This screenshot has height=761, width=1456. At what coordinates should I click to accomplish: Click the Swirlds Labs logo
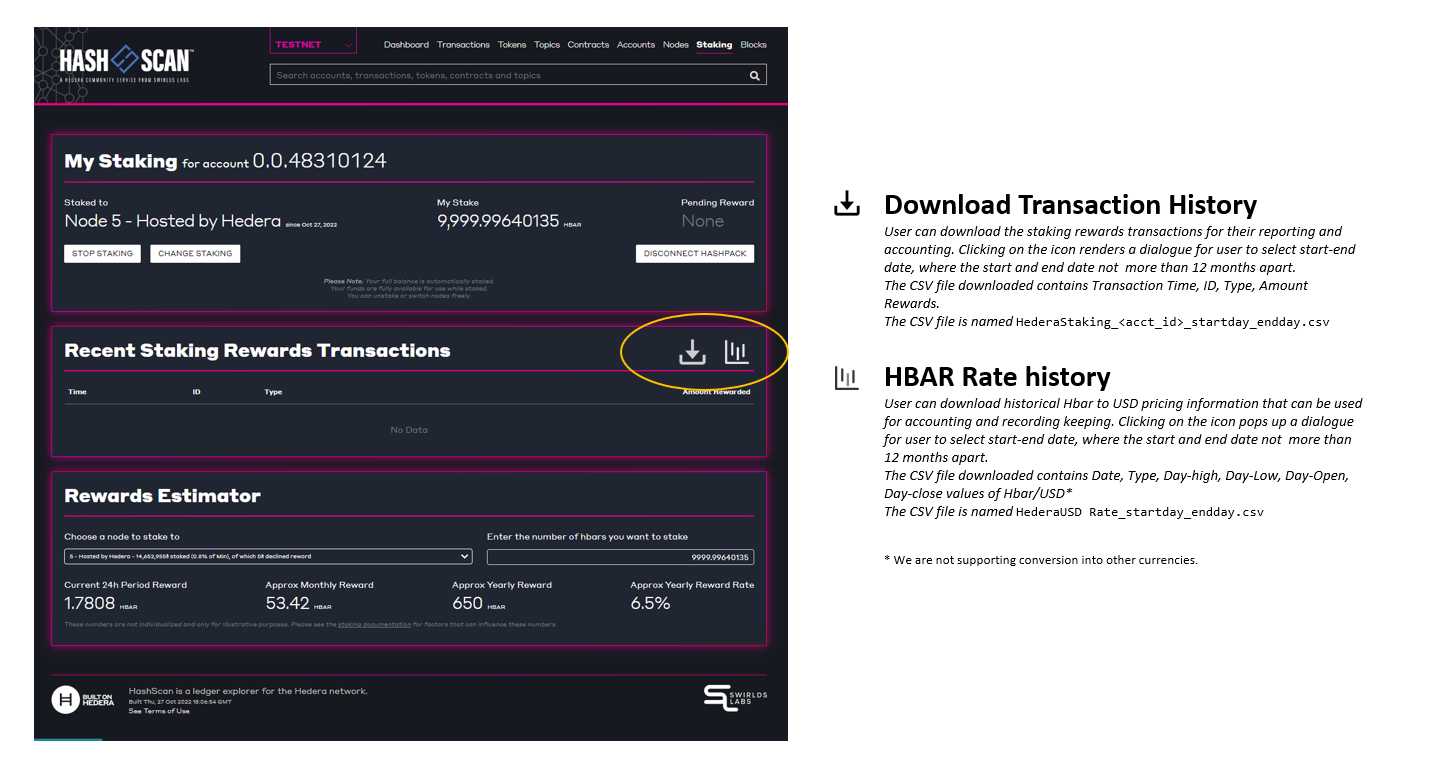[x=733, y=698]
